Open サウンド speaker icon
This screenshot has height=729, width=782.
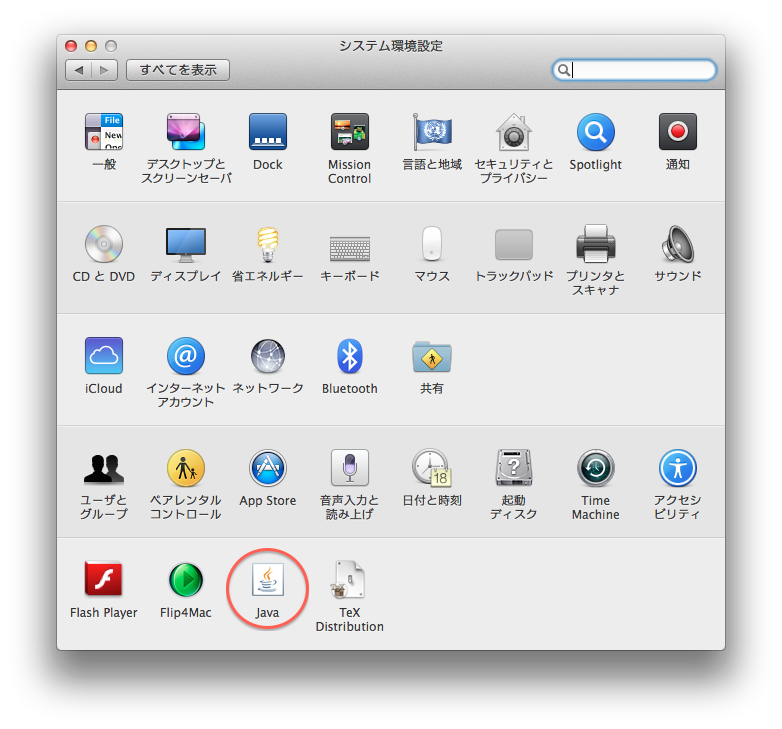click(x=677, y=244)
